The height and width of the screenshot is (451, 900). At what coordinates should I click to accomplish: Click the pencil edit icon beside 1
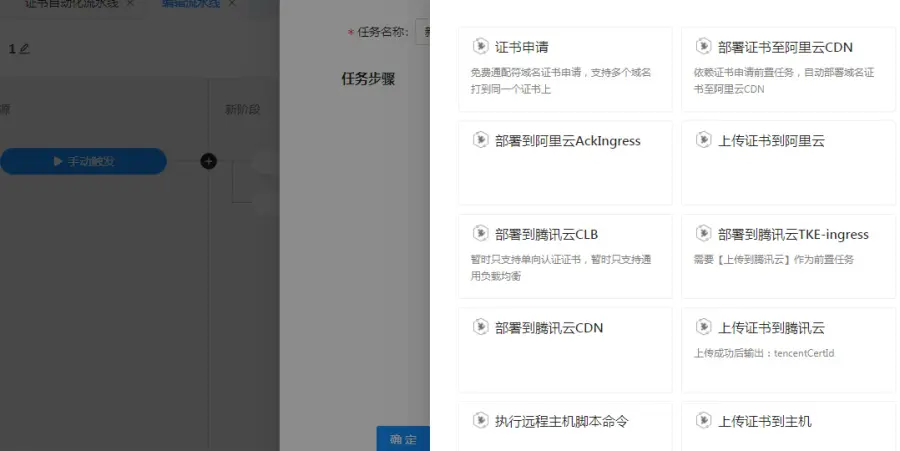[24, 49]
